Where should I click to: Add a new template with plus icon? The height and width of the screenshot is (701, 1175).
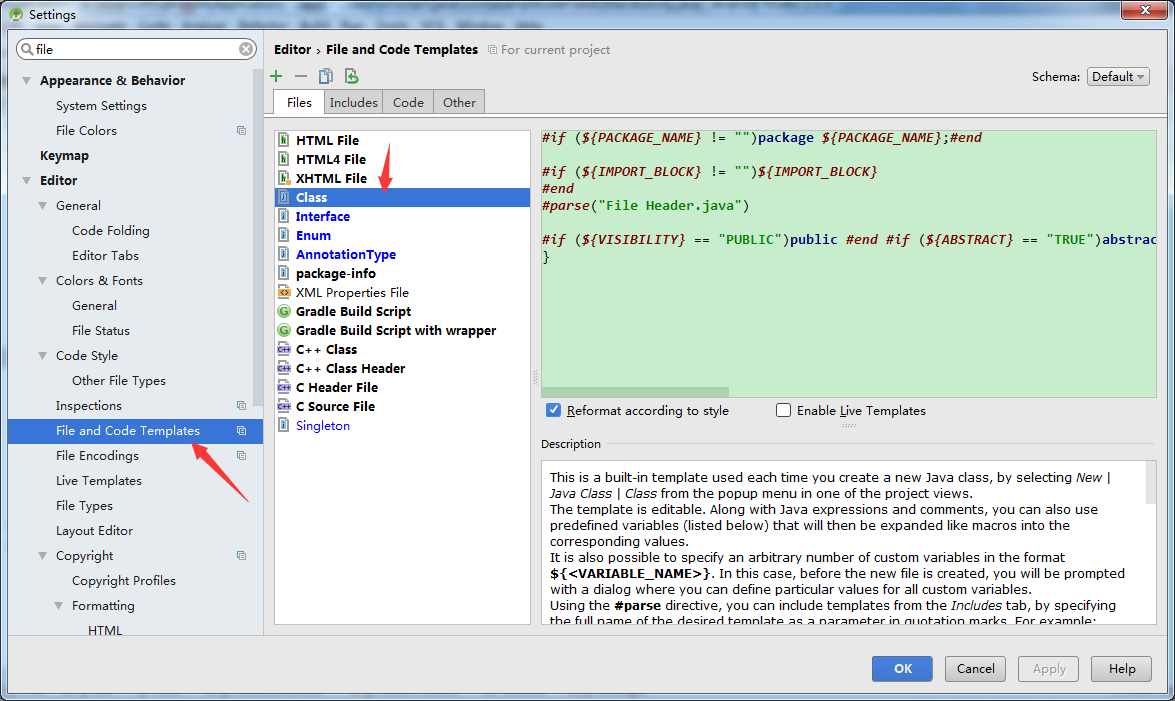click(277, 76)
